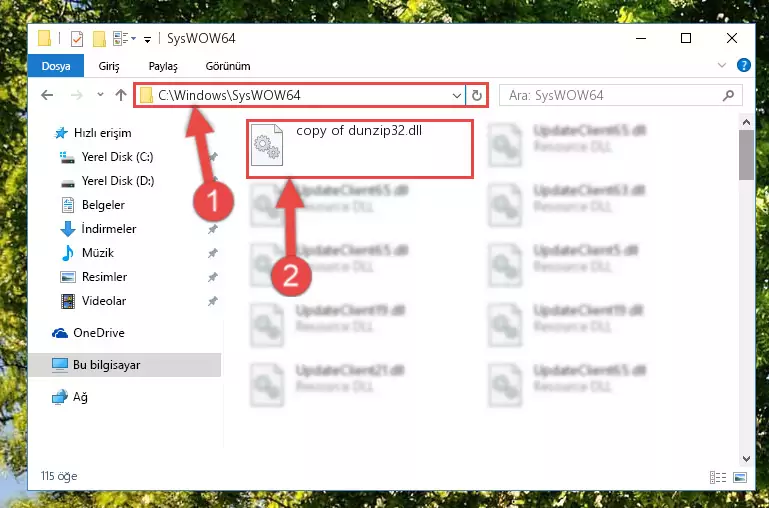The image size is (769, 508).
Task: Click the Ara: SysWOW64 search box
Action: tap(620, 95)
